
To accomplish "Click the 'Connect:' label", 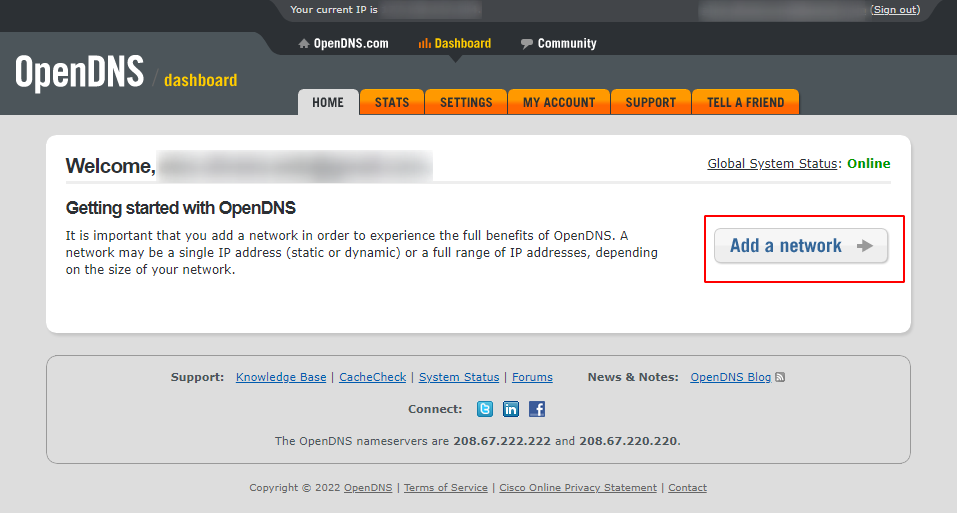I will pyautogui.click(x=435, y=409).
